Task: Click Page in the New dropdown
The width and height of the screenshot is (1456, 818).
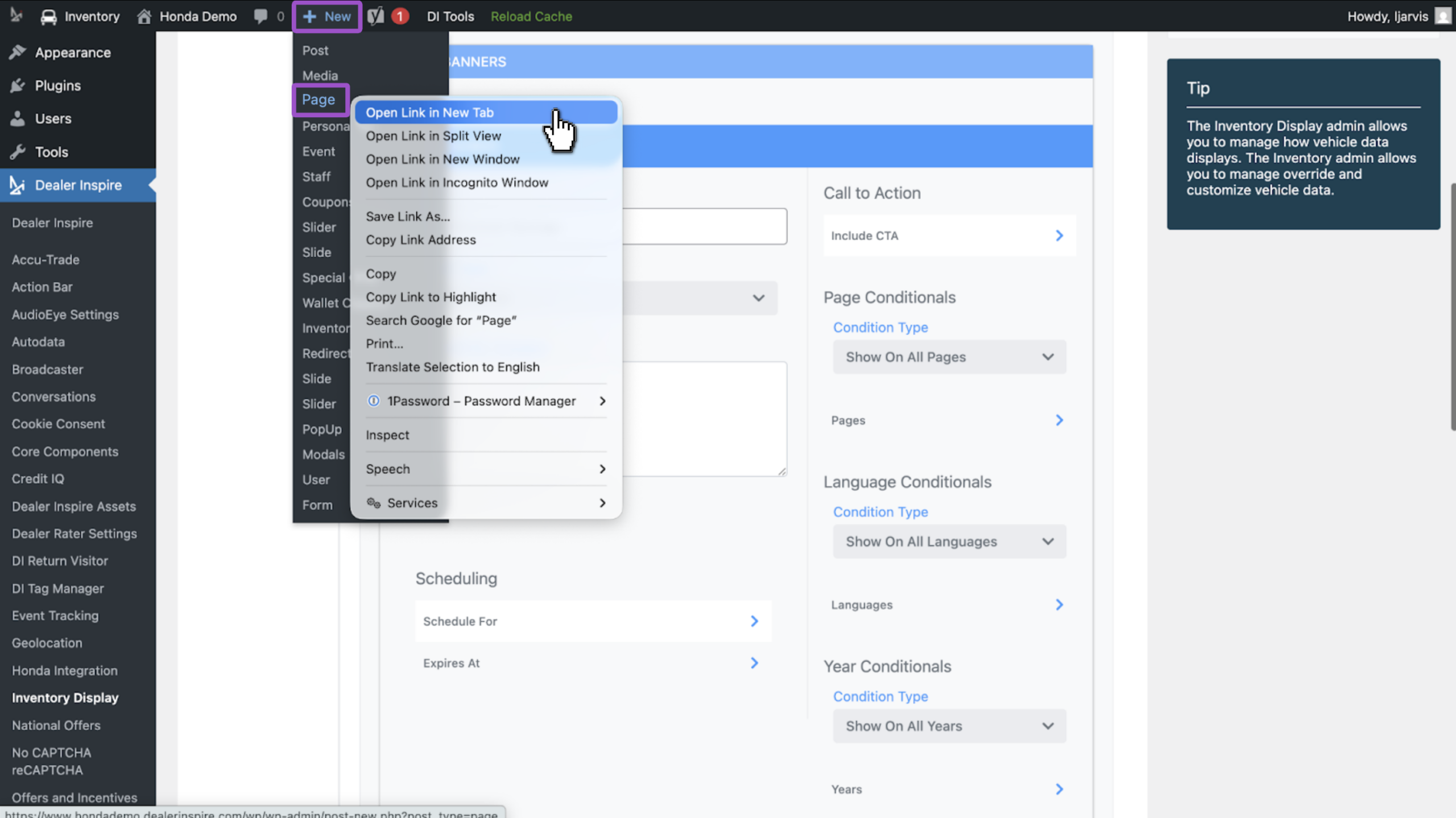Action: click(x=318, y=100)
